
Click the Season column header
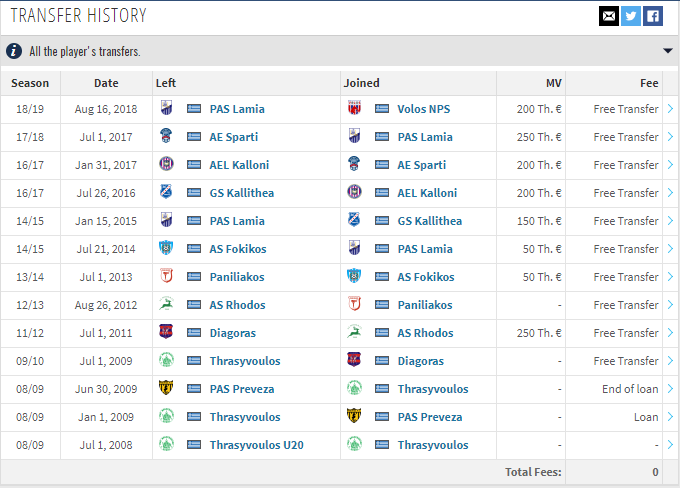30,83
